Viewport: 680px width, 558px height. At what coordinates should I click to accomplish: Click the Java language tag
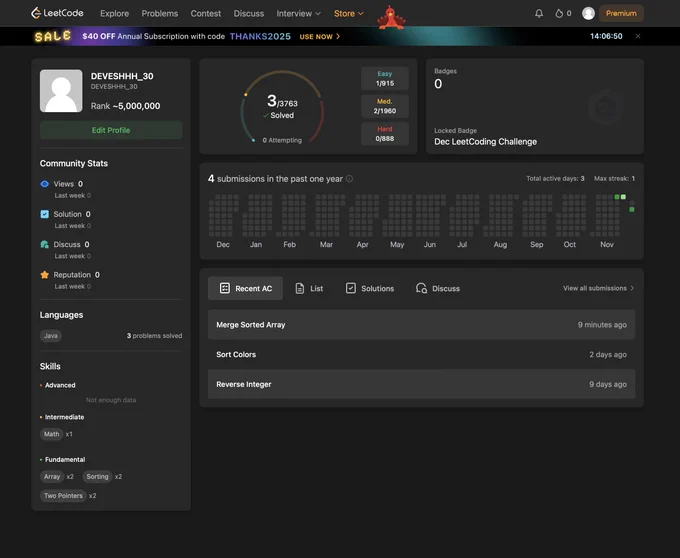(x=51, y=336)
